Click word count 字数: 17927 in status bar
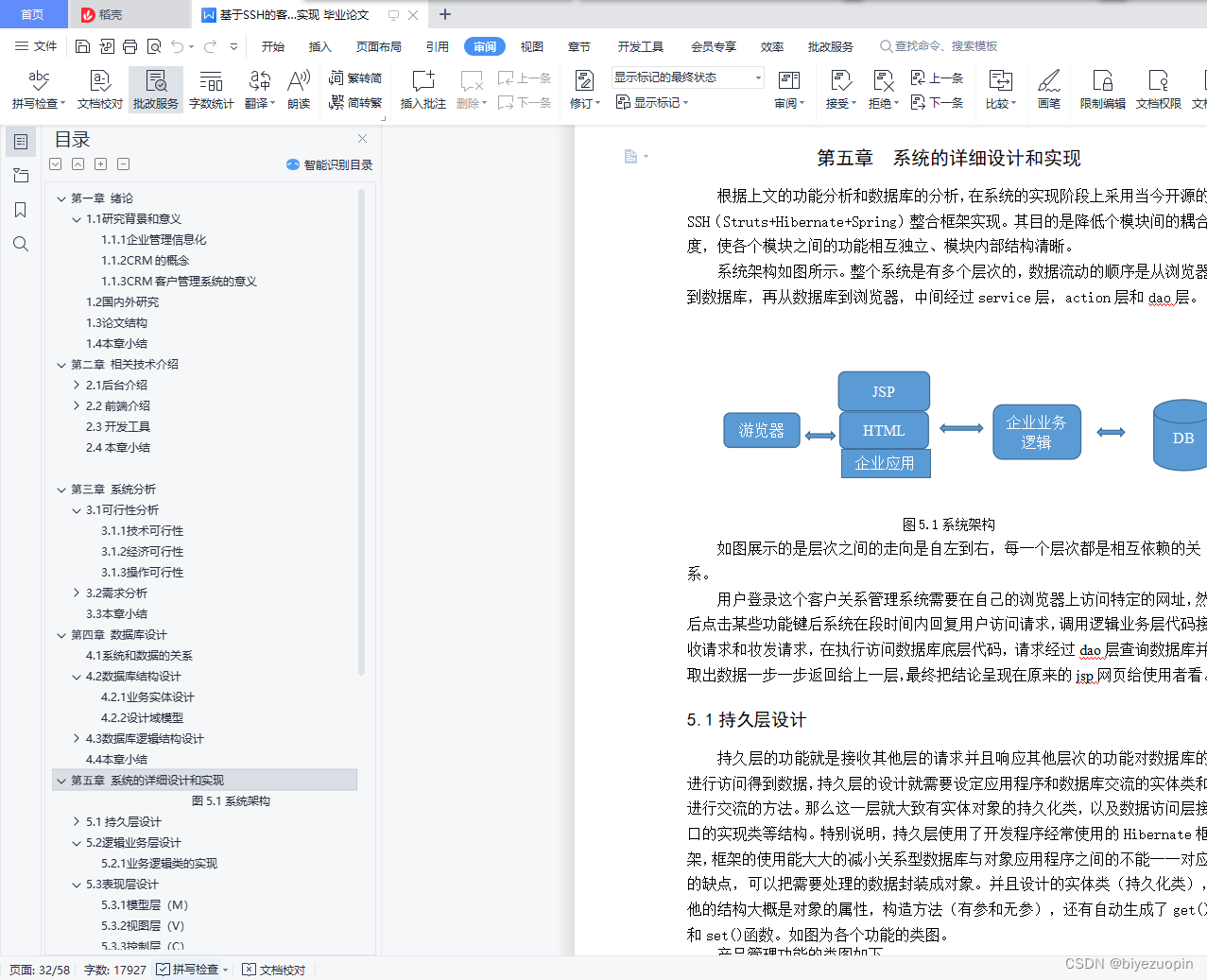This screenshot has width=1207, height=980. (115, 970)
